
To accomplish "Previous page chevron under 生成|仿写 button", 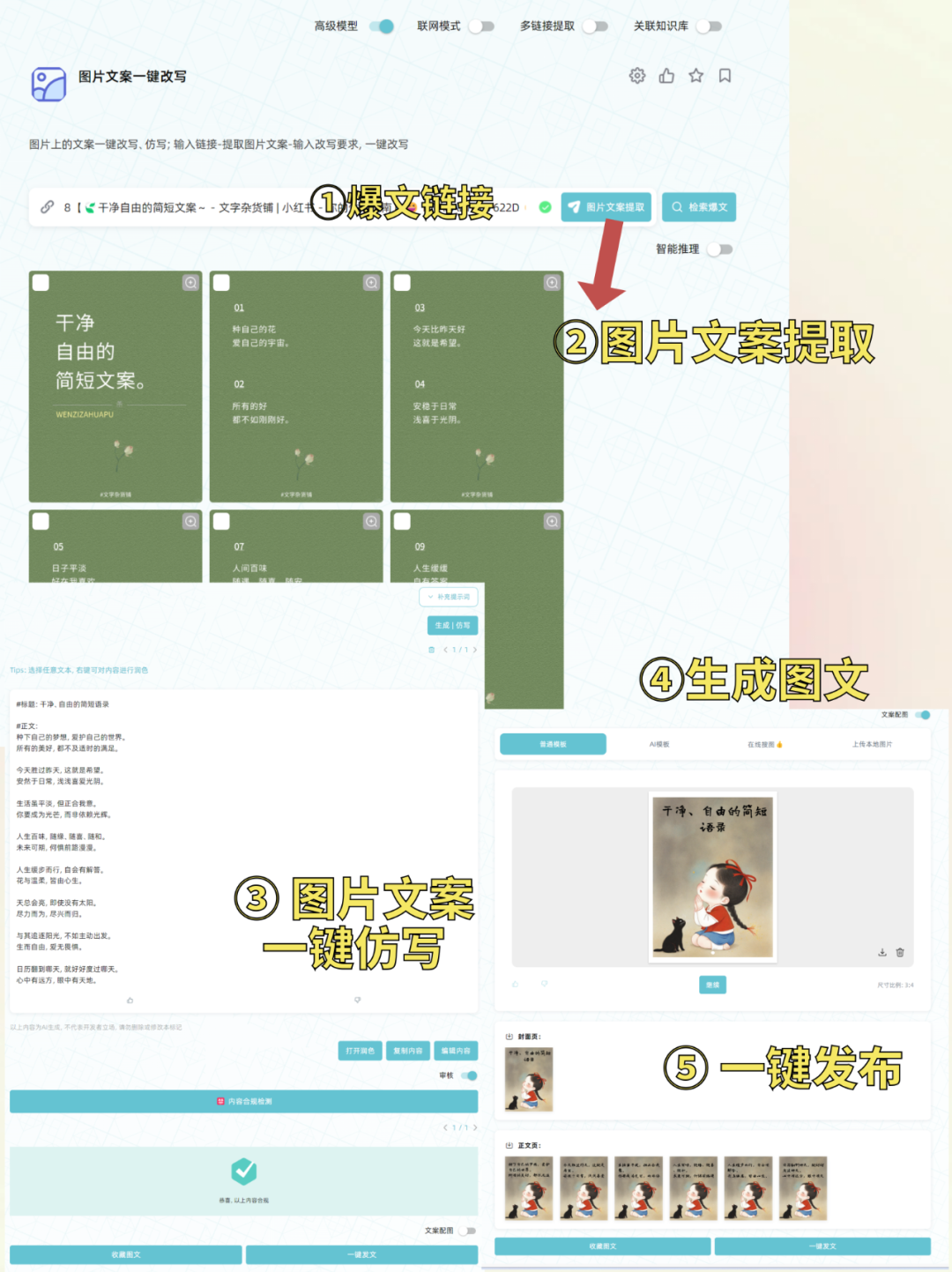I will (x=445, y=650).
